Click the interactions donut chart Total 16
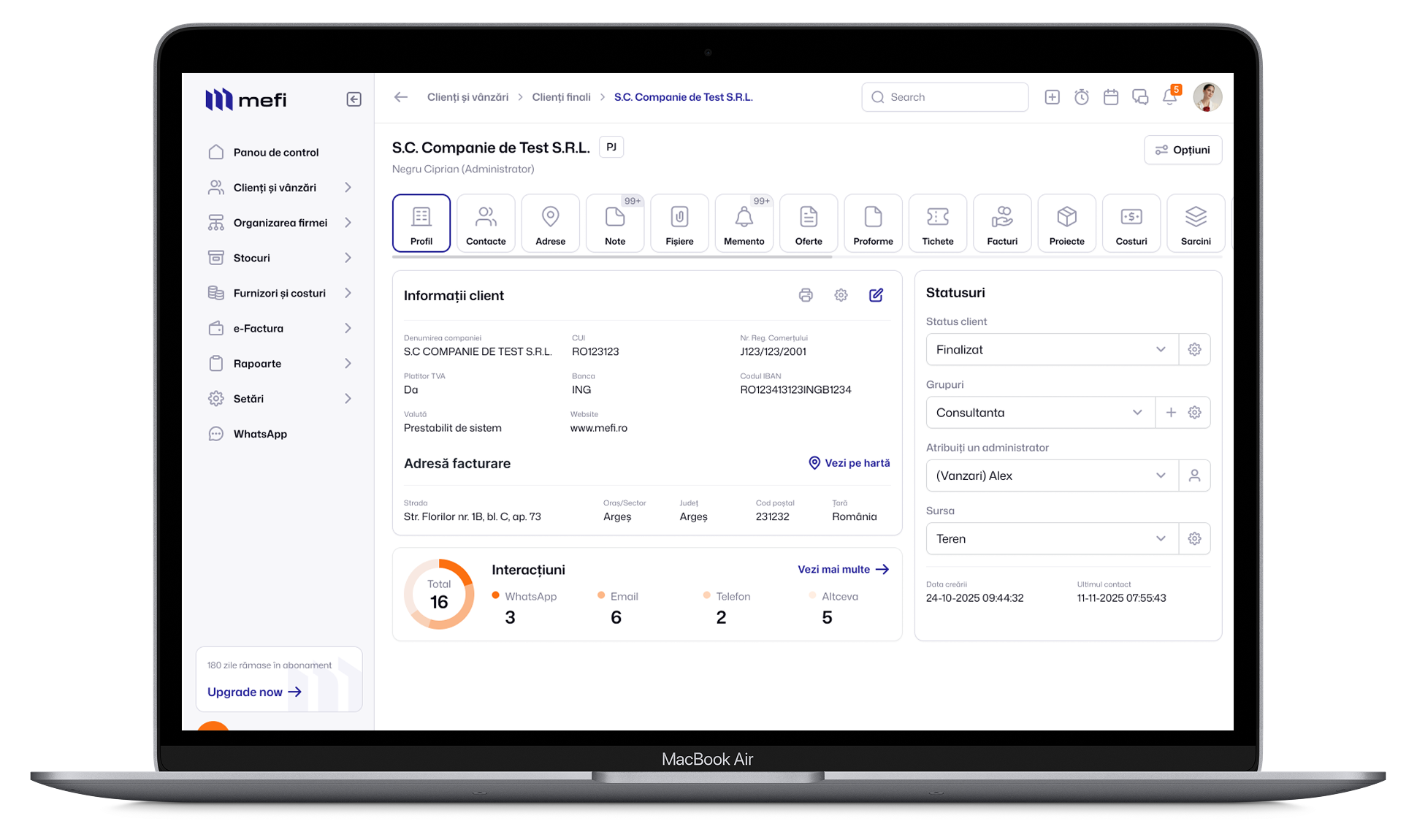 click(439, 594)
